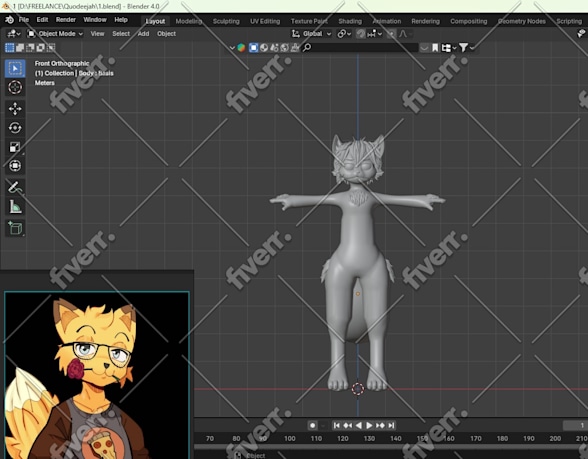588x459 pixels.
Task: Select the Rotate tool
Action: point(15,128)
